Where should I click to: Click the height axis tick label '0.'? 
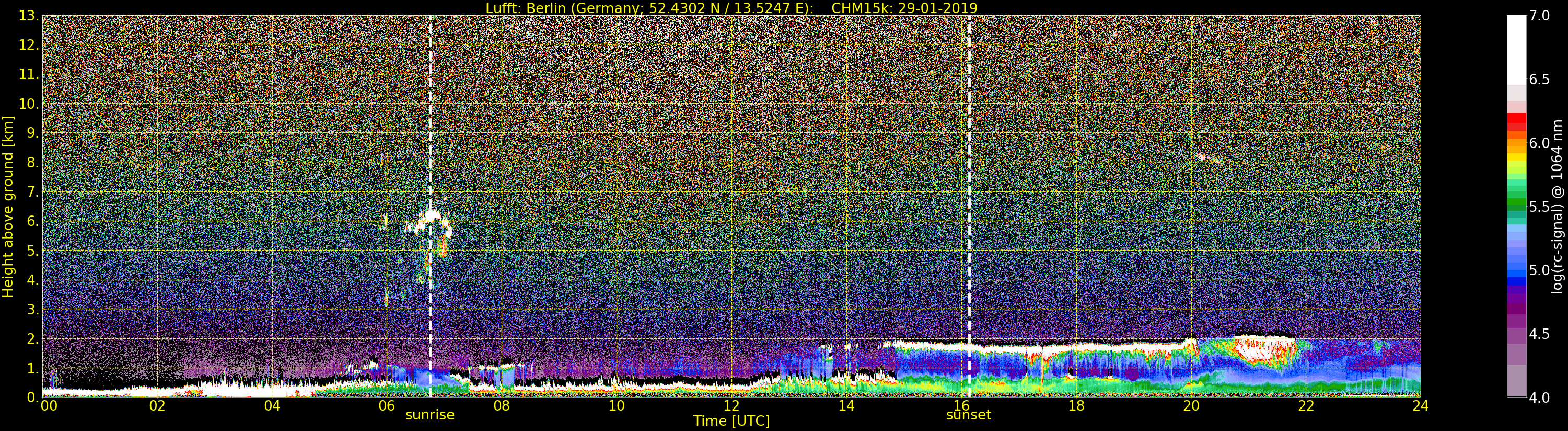point(33,398)
